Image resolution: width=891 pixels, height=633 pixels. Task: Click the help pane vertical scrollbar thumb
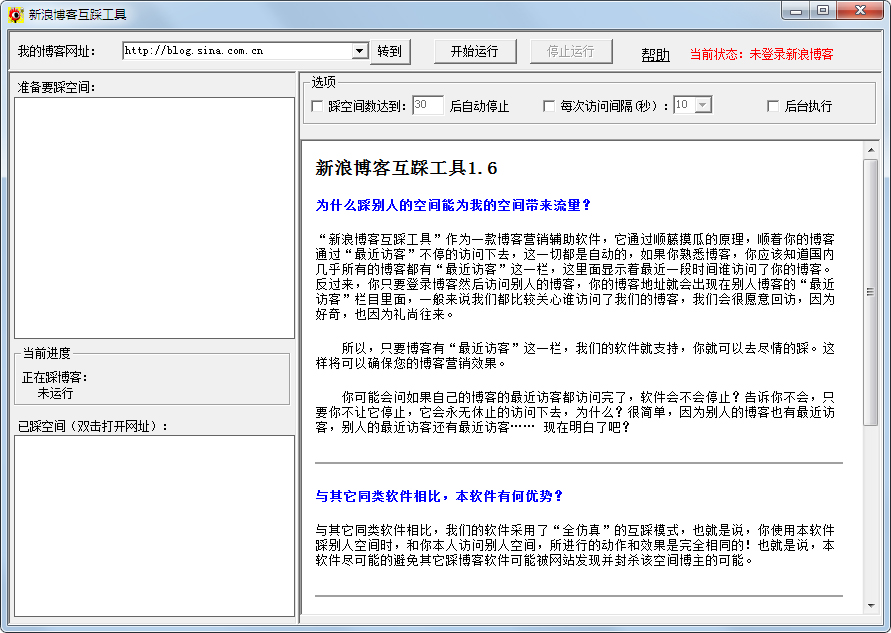point(871,292)
